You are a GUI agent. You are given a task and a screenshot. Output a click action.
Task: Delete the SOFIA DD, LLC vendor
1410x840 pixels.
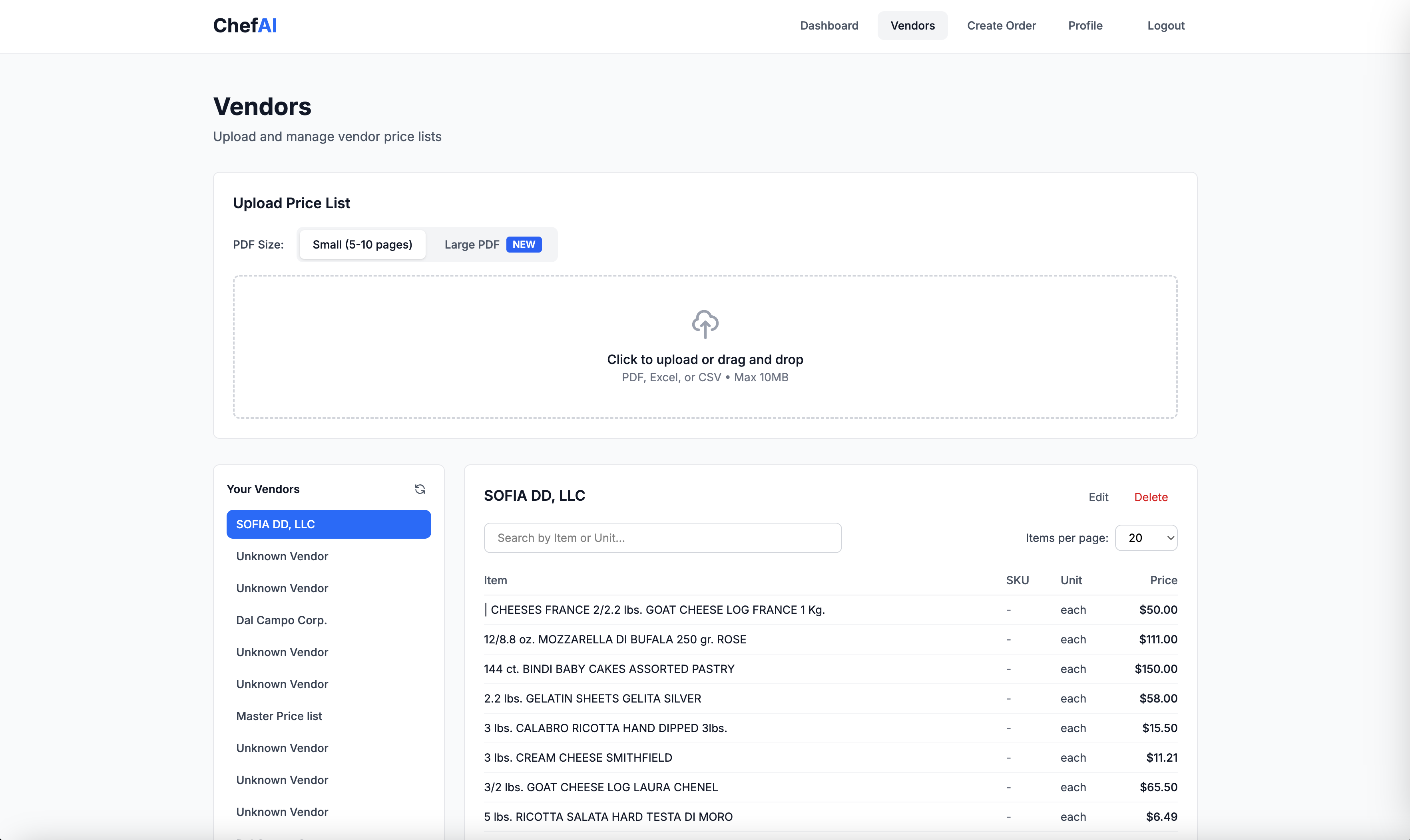(x=1150, y=497)
